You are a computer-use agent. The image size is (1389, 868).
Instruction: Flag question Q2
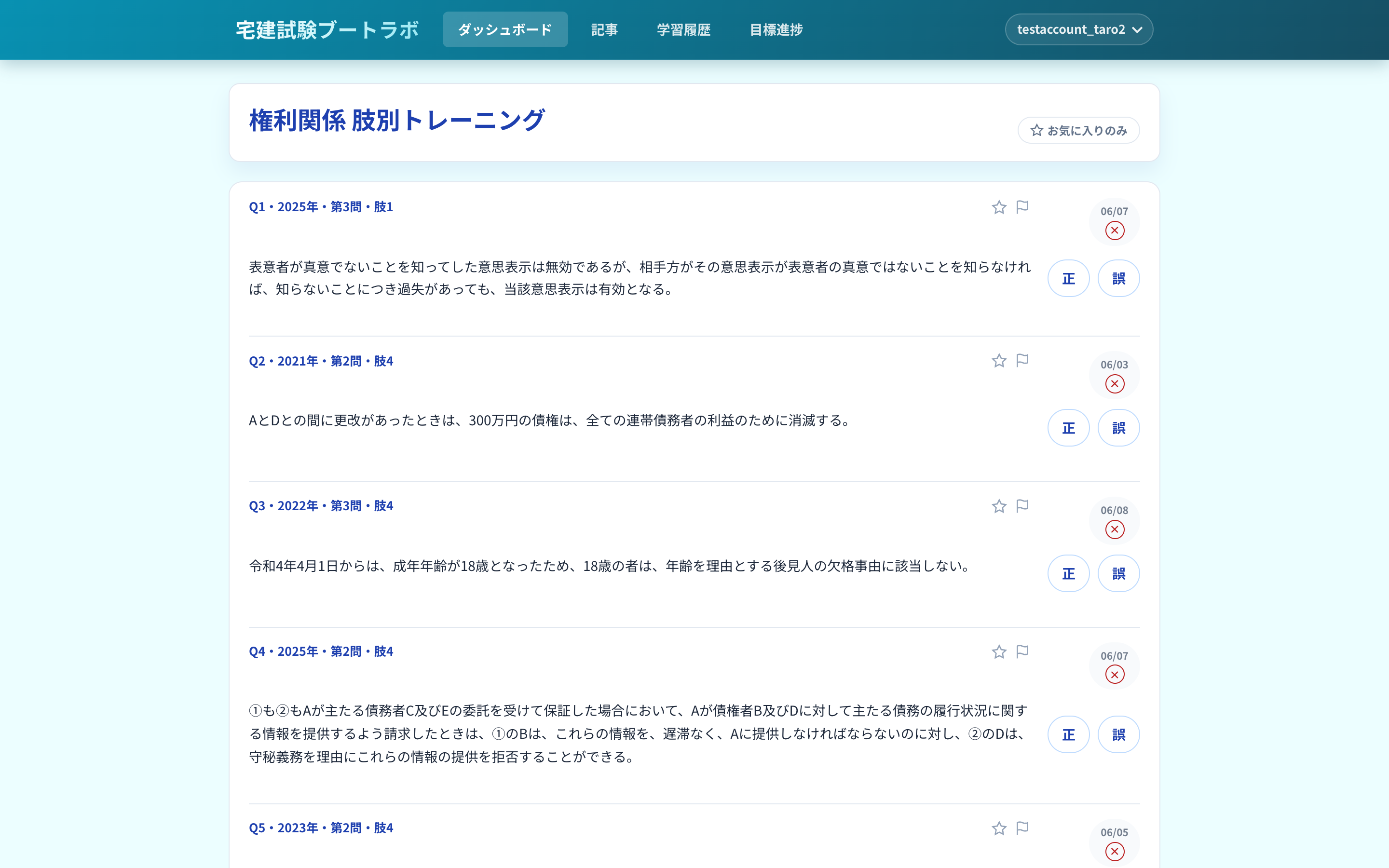[1022, 360]
